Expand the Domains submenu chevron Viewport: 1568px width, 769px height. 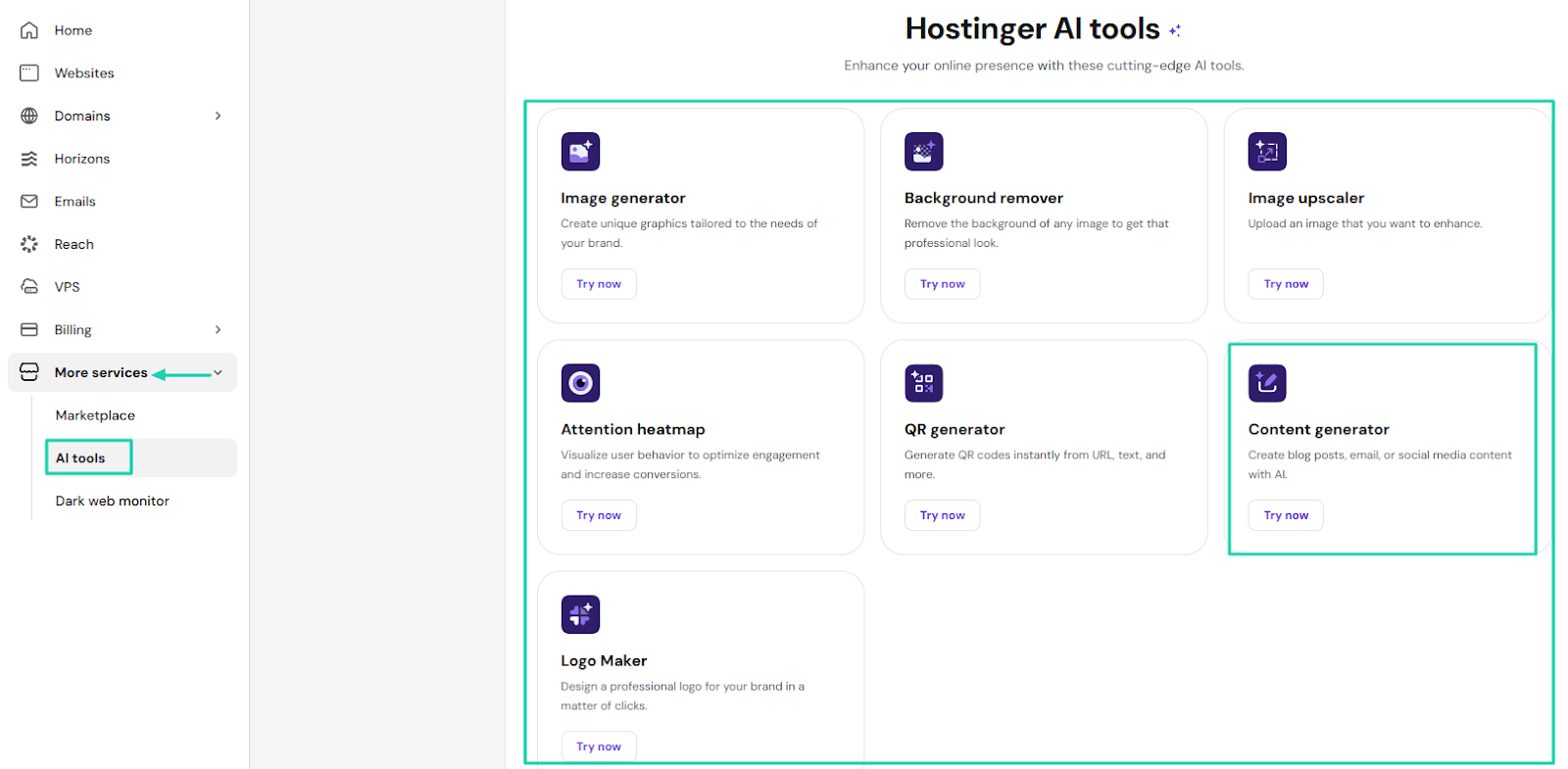(x=218, y=116)
